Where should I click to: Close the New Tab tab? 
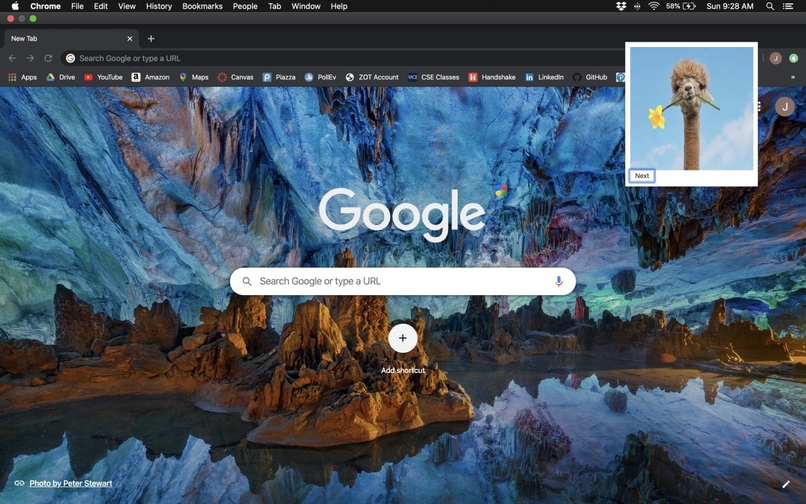tap(130, 39)
